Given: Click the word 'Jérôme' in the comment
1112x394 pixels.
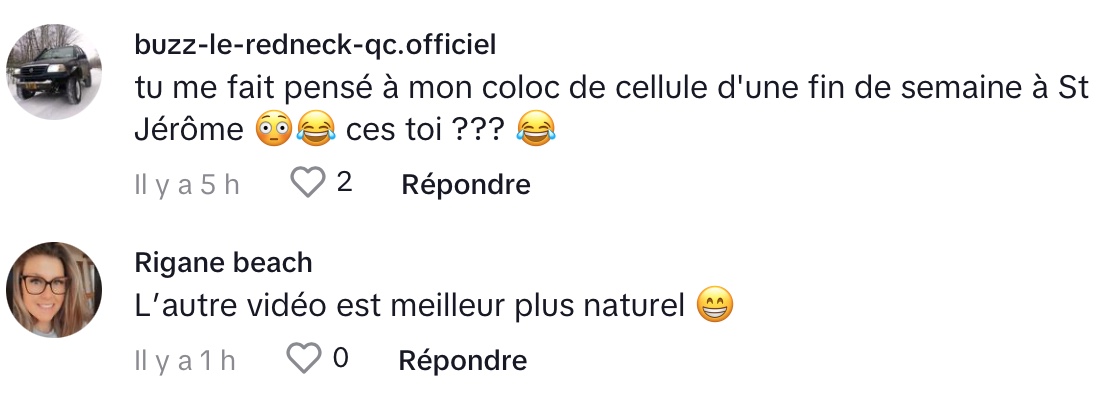Looking at the screenshot, I should 189,131.
